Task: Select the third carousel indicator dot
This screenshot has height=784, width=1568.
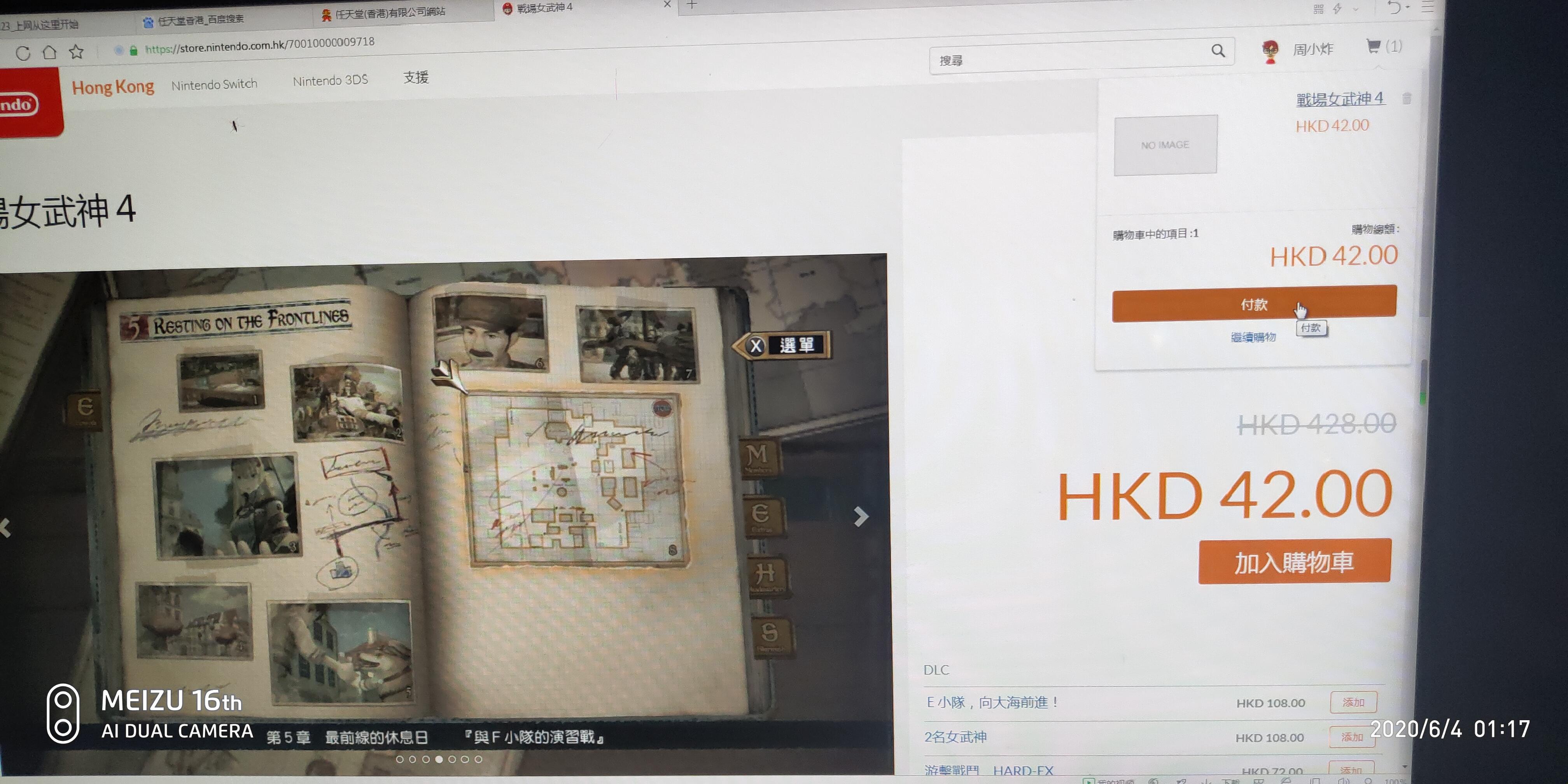Action: 426,759
